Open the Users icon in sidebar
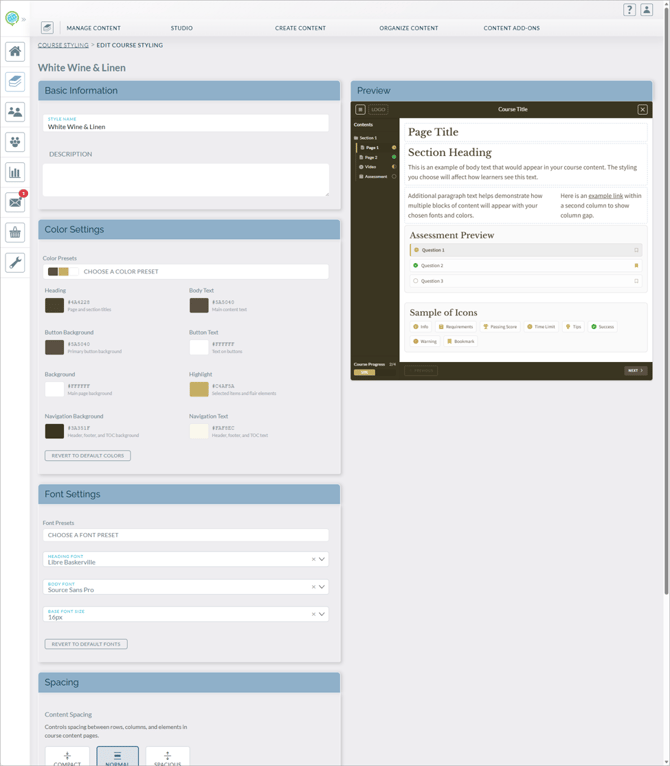The height and width of the screenshot is (766, 670). (x=15, y=112)
